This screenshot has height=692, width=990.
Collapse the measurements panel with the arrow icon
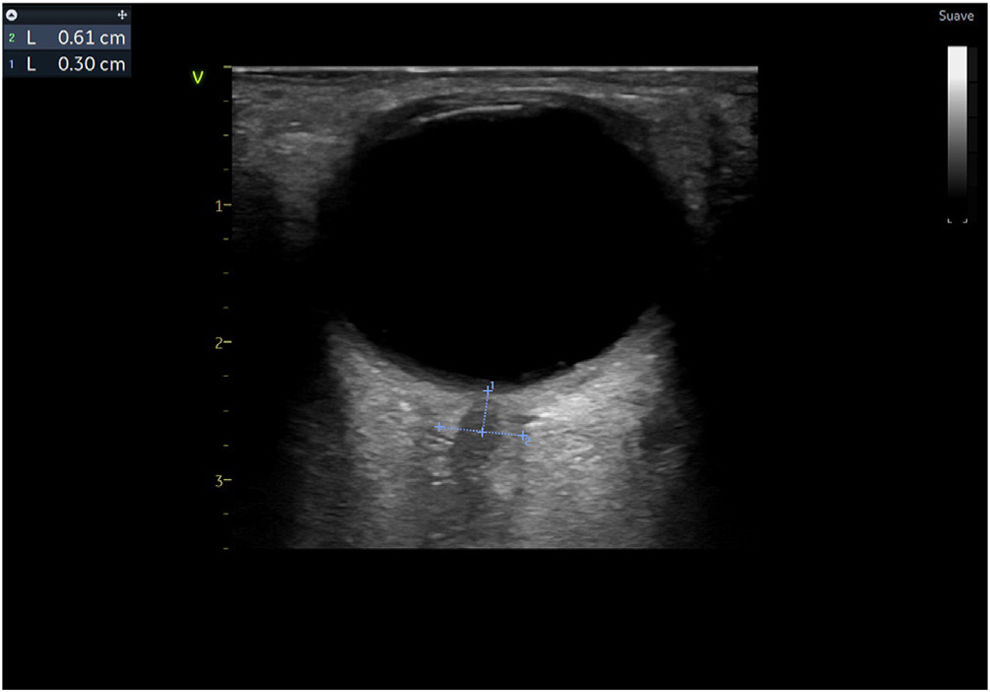coord(12,16)
